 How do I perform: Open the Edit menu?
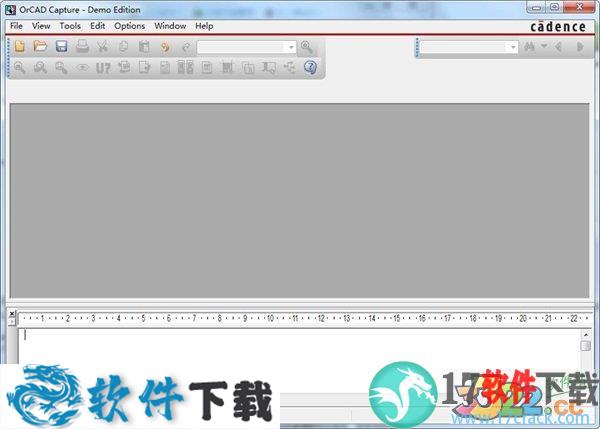pyautogui.click(x=98, y=26)
